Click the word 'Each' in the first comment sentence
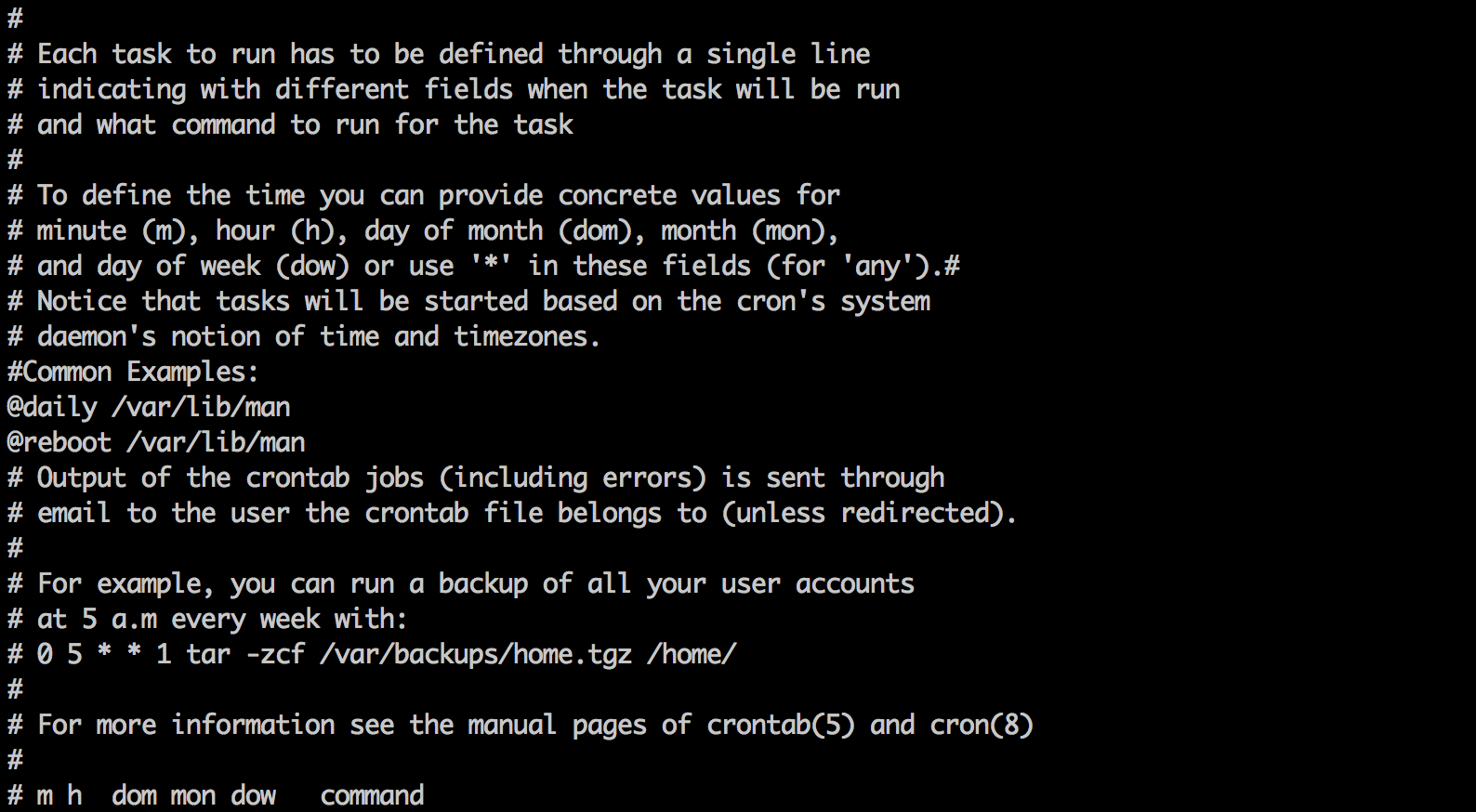 67,55
